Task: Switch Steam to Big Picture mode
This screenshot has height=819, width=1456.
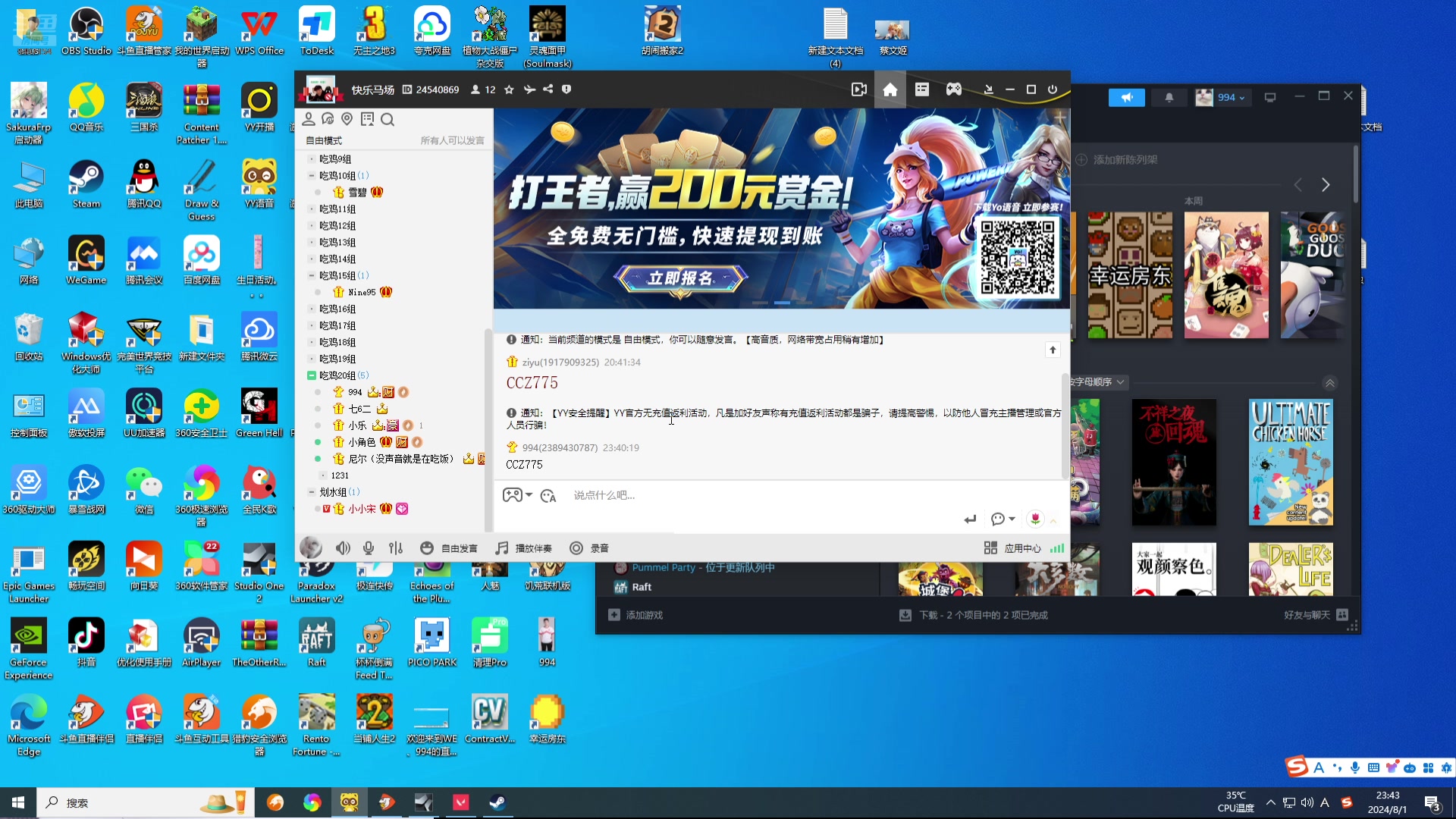Action: [1270, 97]
